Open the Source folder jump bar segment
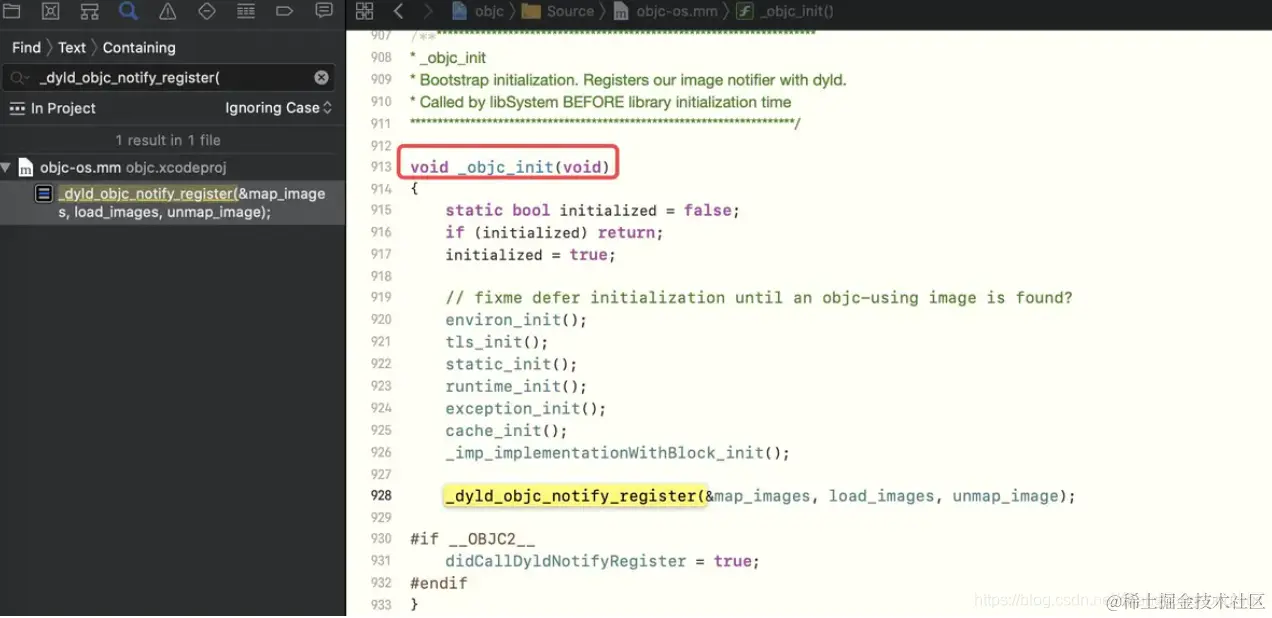This screenshot has height=618, width=1272. tap(558, 11)
